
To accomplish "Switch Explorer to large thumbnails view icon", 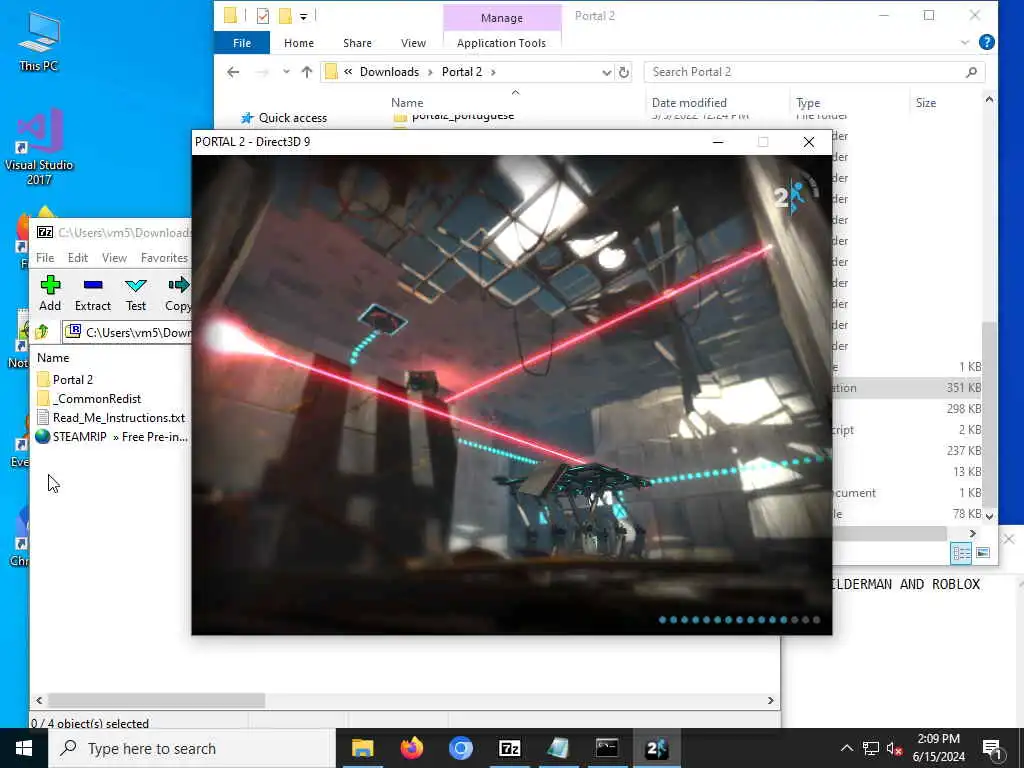I will pyautogui.click(x=983, y=553).
